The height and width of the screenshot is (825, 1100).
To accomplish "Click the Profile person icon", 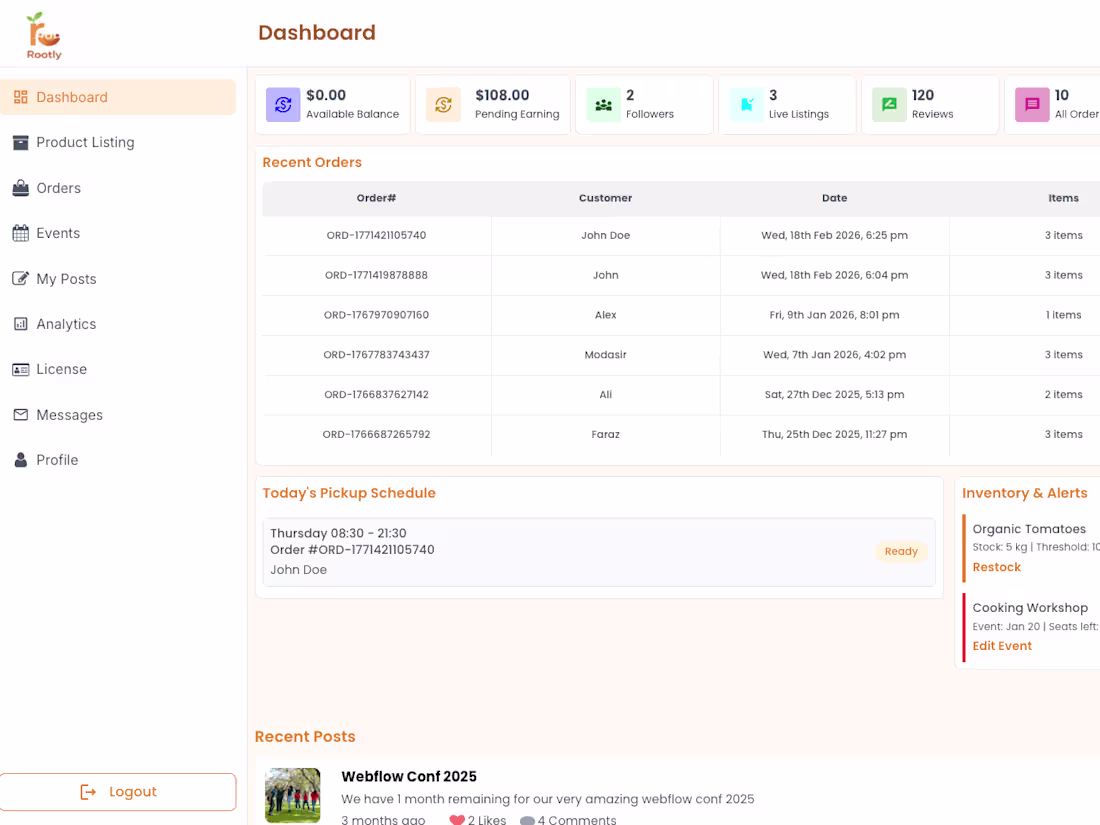I will coord(22,459).
